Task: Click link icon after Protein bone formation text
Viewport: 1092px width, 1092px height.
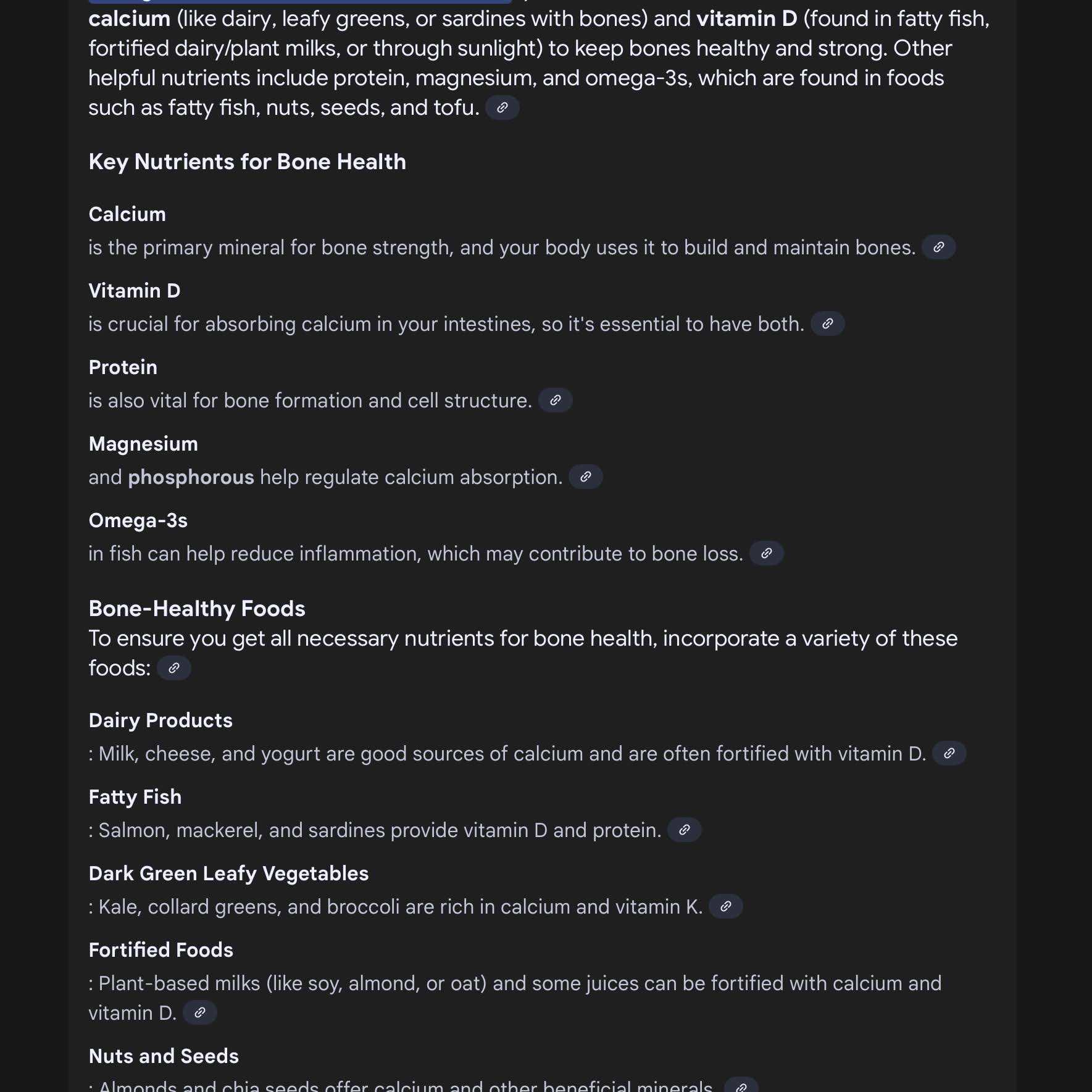Action: 555,400
